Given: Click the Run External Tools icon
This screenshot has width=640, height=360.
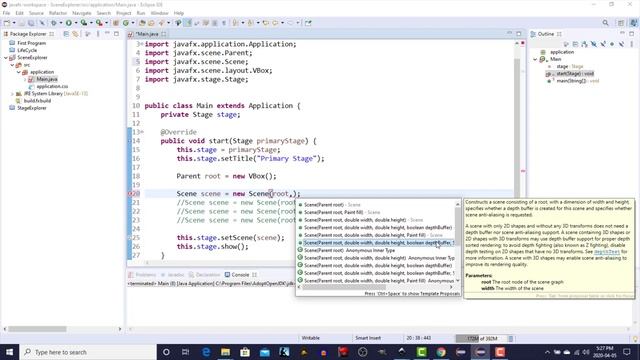Looking at the screenshot, I should point(99,23).
